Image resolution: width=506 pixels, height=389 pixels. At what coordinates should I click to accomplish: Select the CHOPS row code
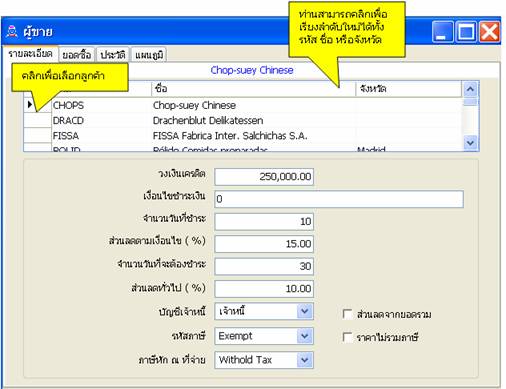coord(68,105)
